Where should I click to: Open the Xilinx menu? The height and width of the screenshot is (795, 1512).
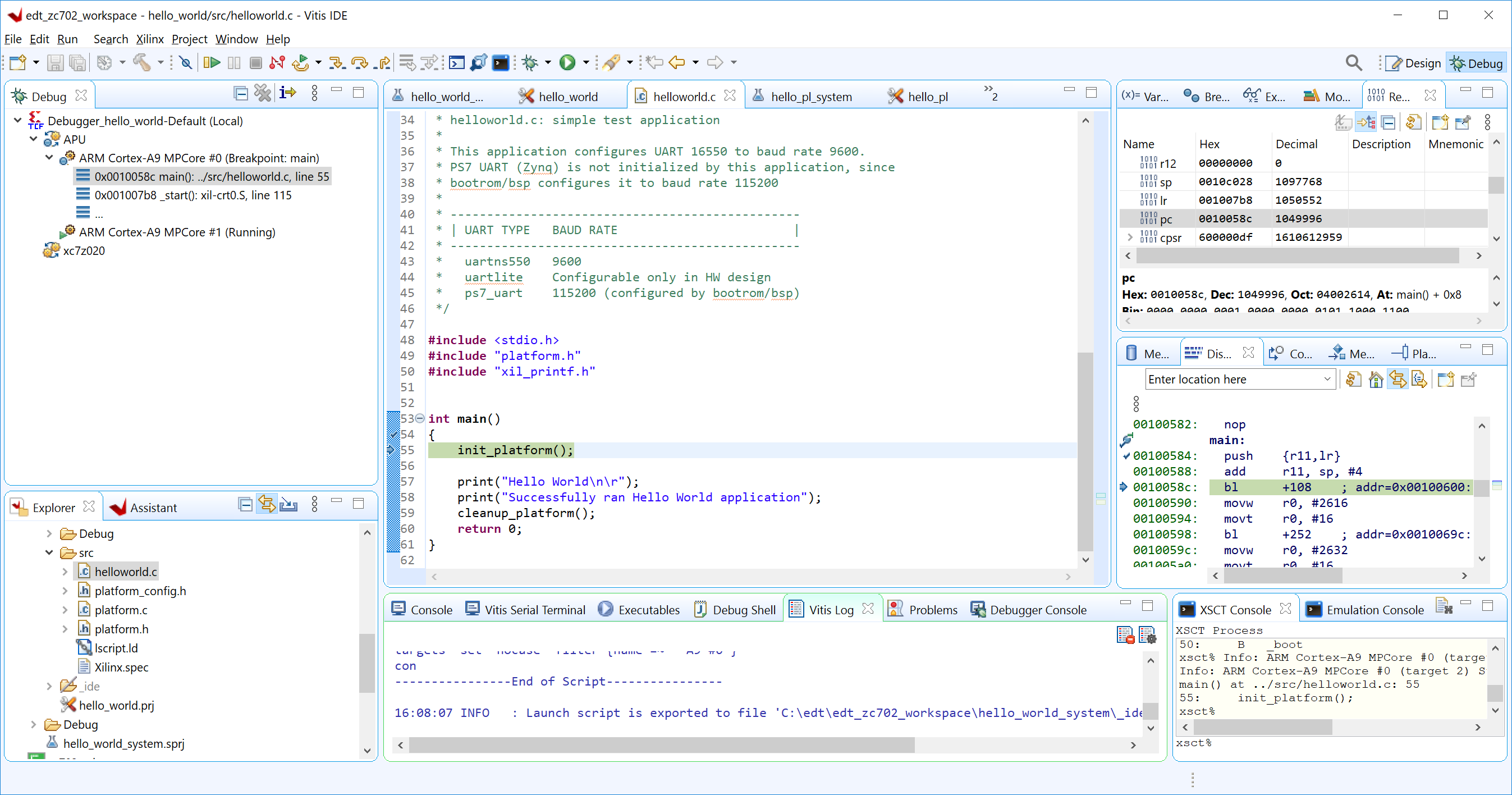click(150, 39)
